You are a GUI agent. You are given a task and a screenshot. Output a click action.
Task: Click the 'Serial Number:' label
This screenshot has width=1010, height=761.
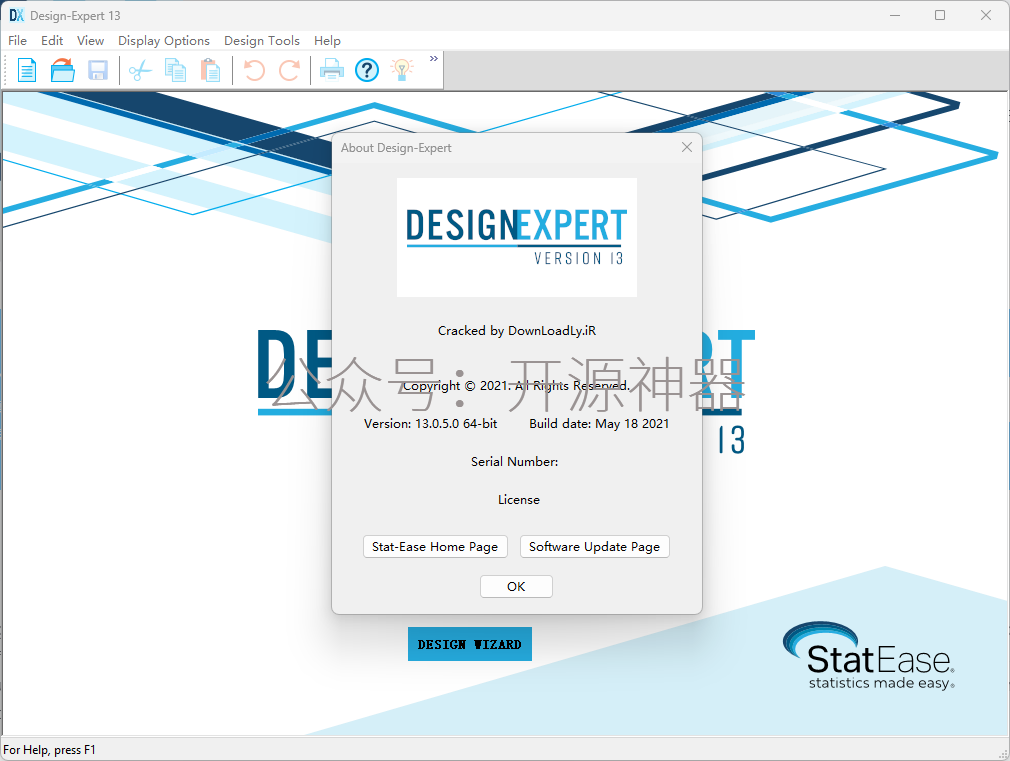click(x=514, y=461)
